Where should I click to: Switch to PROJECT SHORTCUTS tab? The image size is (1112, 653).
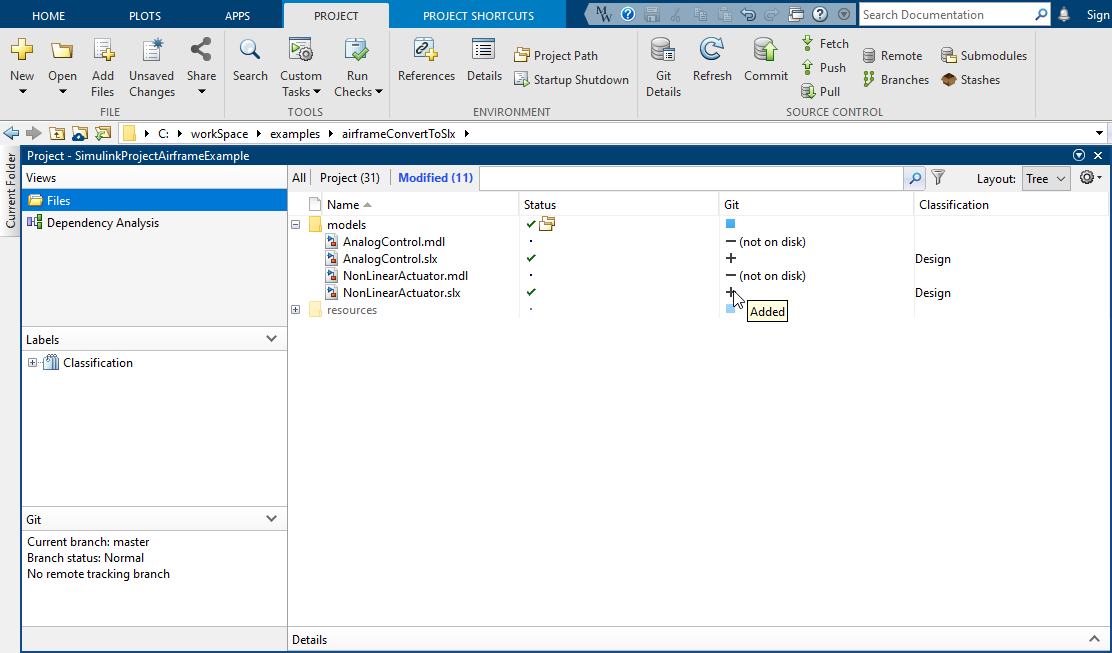478,16
